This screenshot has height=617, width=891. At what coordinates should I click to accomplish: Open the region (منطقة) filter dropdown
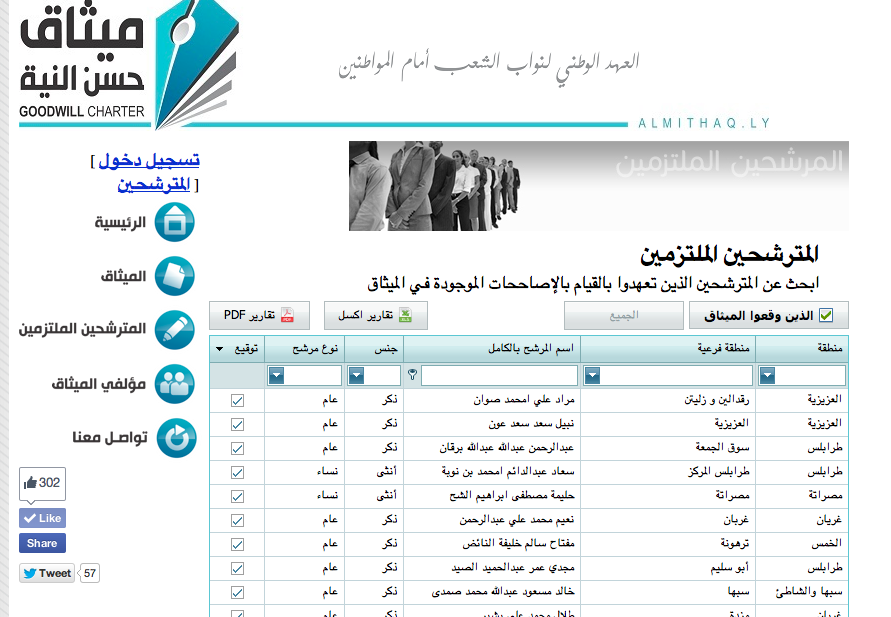click(768, 376)
